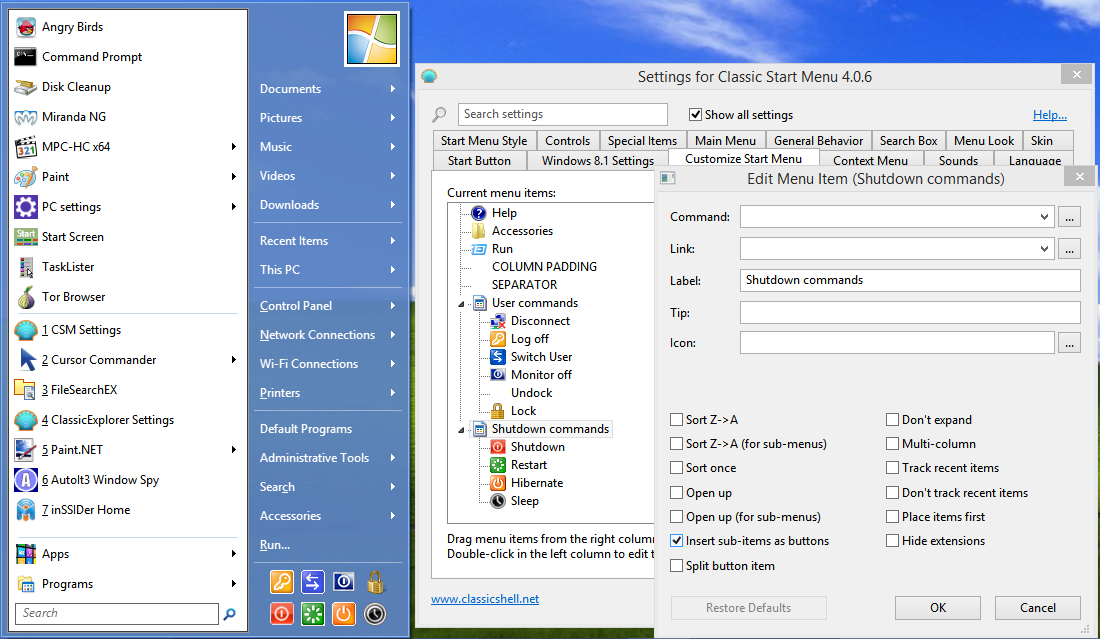Viewport: 1100px width, 639px height.
Task: Click the black Sleep clock button
Action: (375, 614)
